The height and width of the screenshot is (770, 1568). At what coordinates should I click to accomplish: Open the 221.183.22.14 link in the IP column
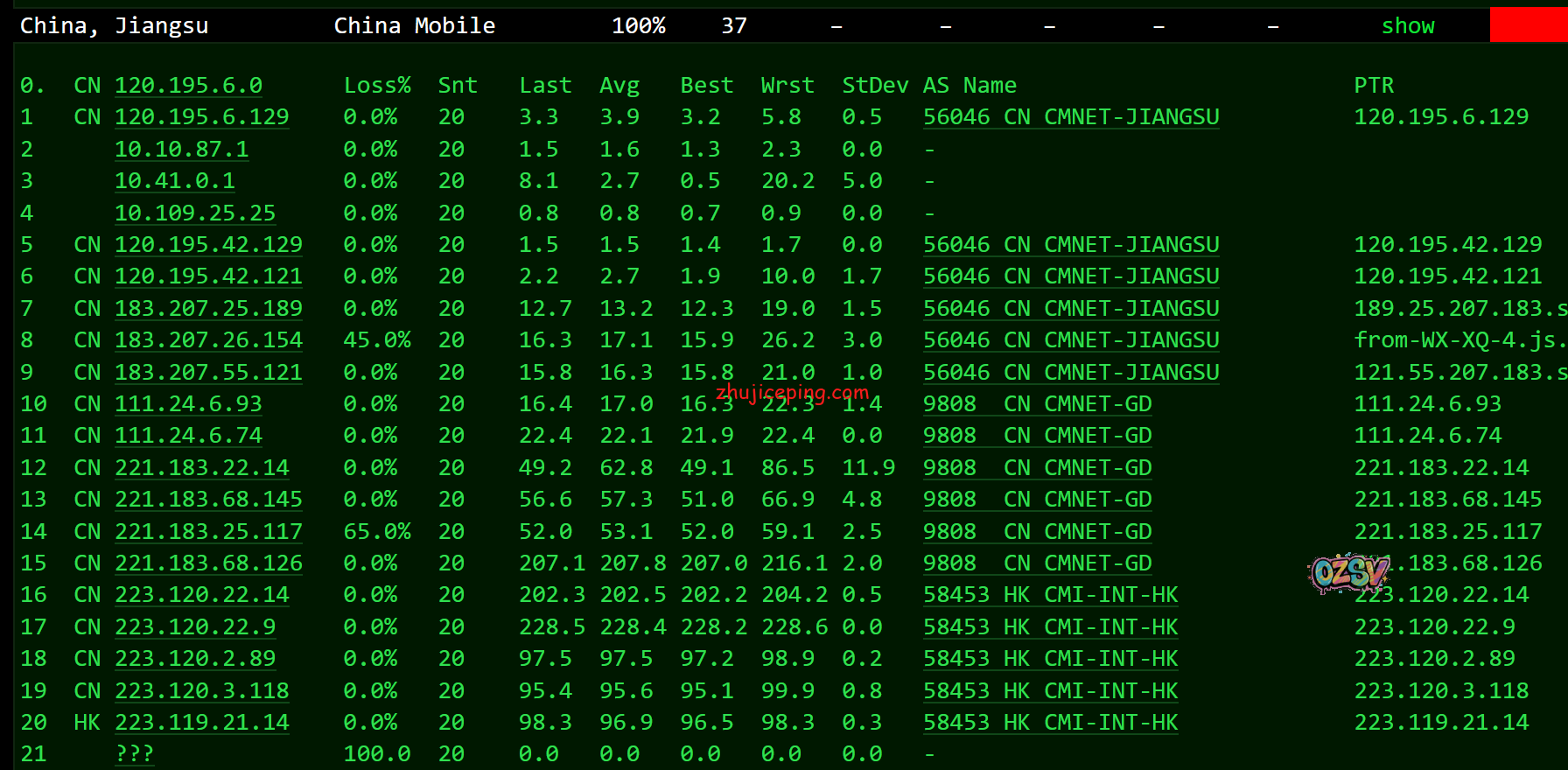201,468
